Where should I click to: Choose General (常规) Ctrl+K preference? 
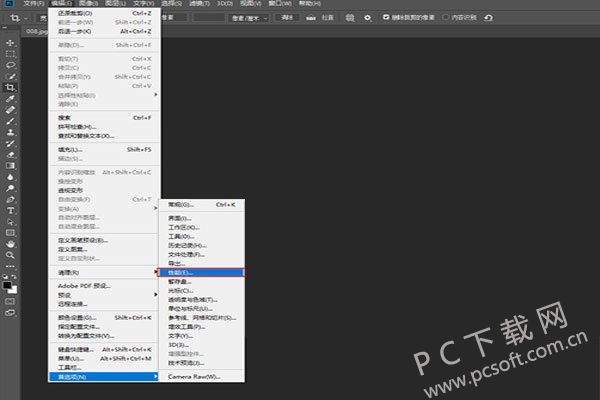pos(201,205)
